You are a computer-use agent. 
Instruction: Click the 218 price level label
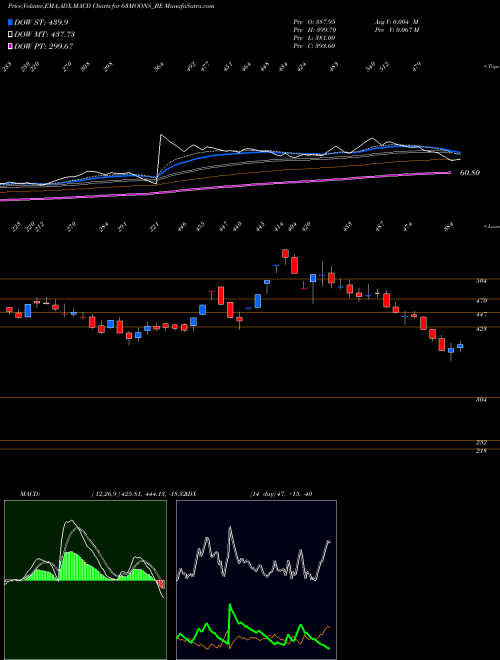point(481,451)
